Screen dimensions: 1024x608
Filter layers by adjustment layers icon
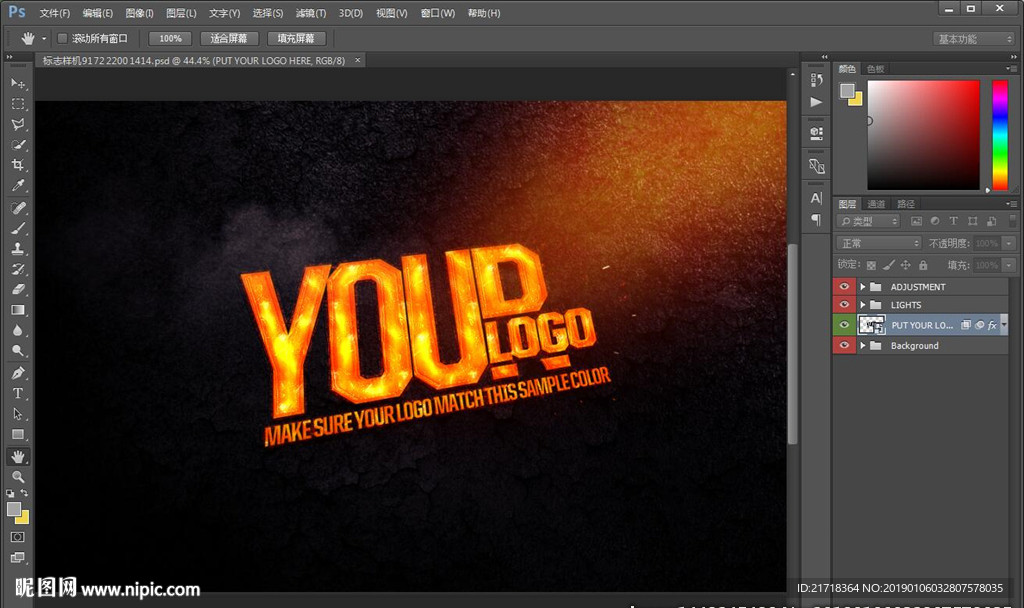click(x=935, y=221)
